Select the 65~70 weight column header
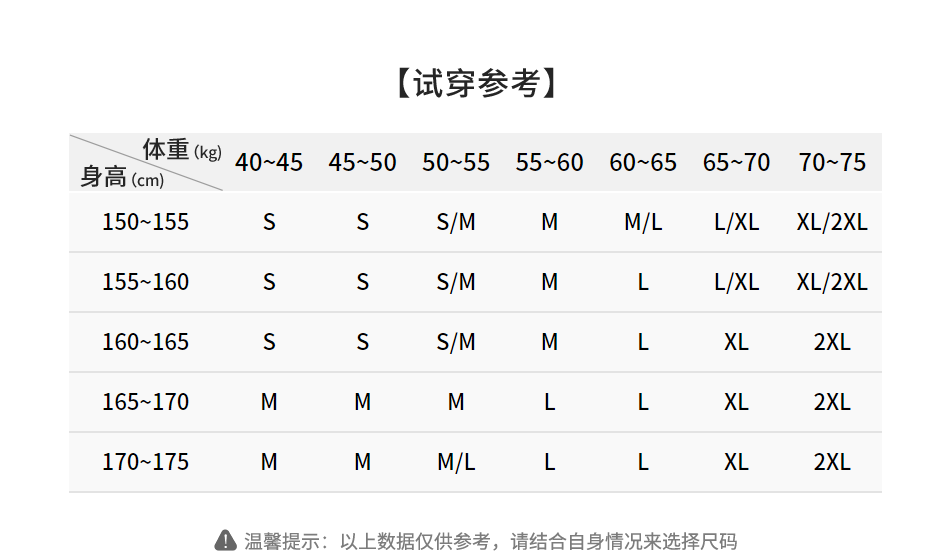 (736, 162)
